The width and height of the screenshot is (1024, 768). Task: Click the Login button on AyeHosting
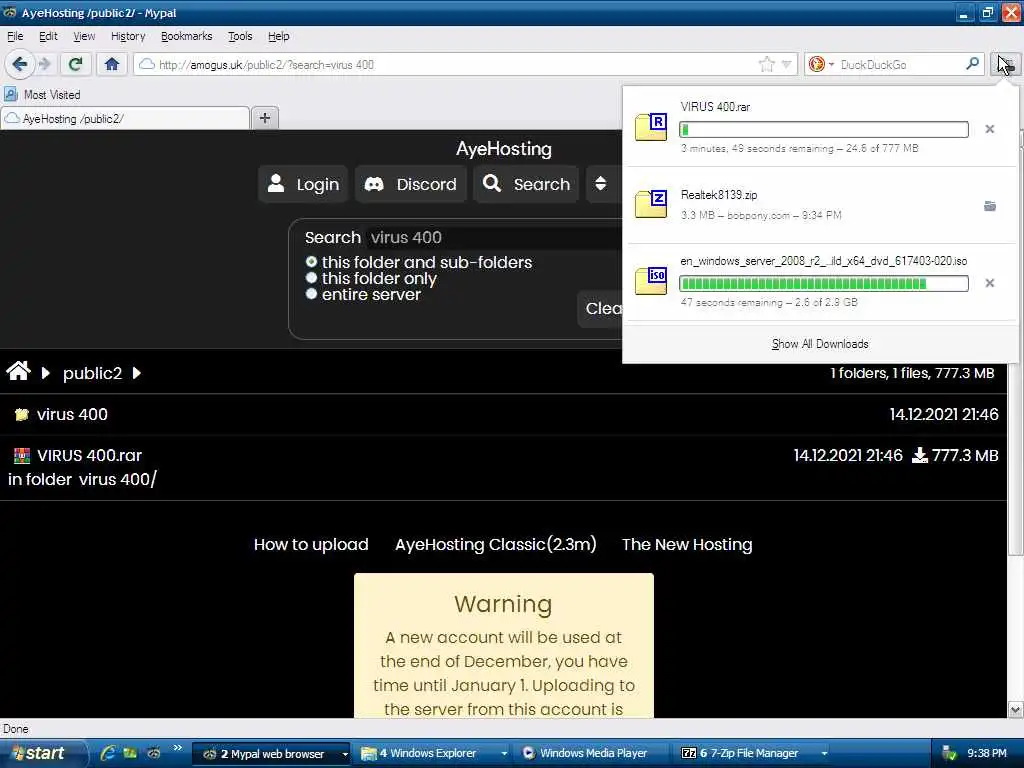pos(303,184)
